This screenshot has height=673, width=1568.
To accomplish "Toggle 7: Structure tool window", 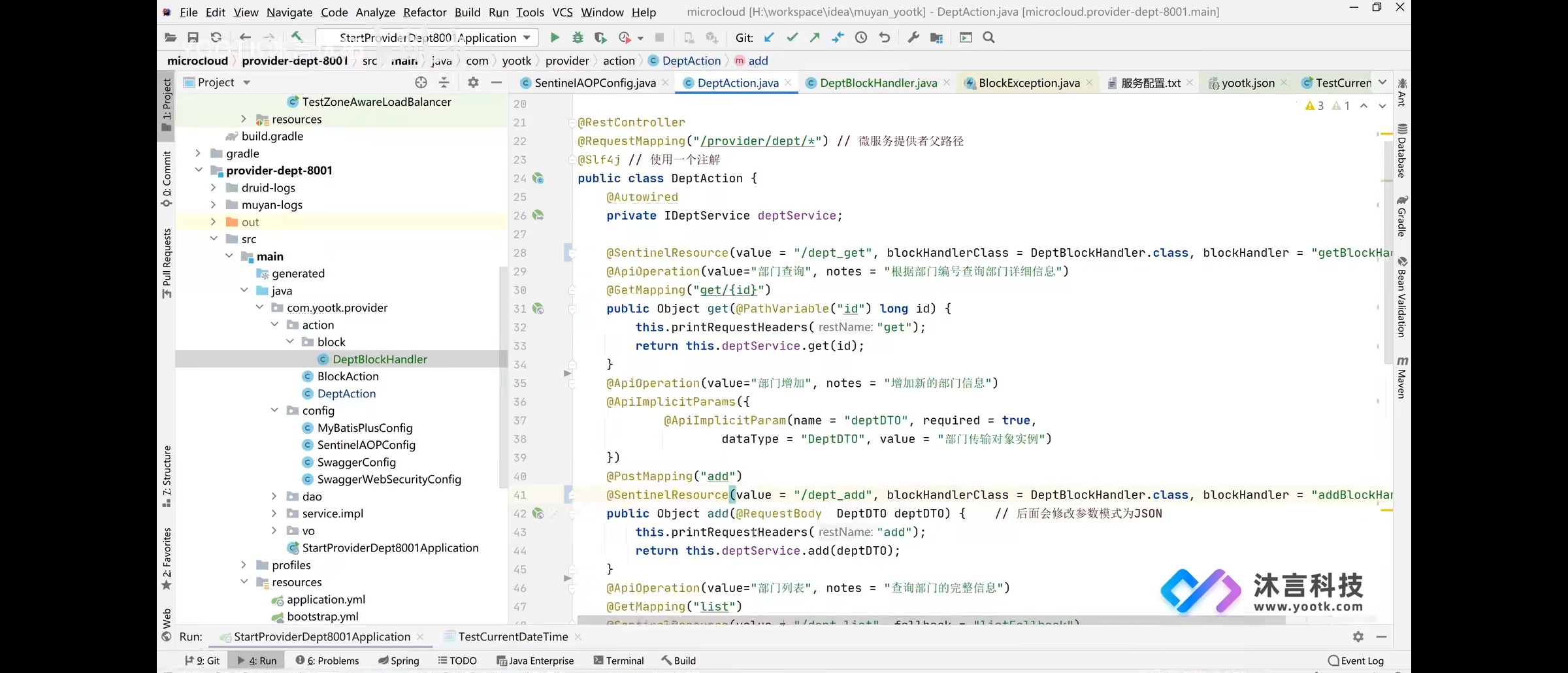I will [167, 476].
